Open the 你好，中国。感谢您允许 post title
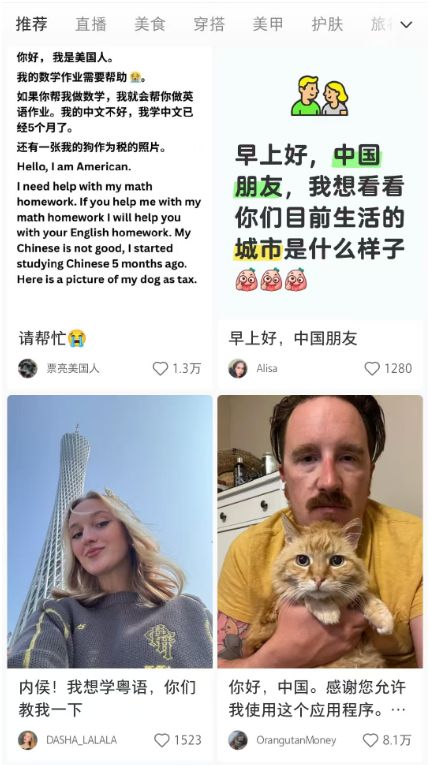This screenshot has height=765, width=431. pos(317,699)
